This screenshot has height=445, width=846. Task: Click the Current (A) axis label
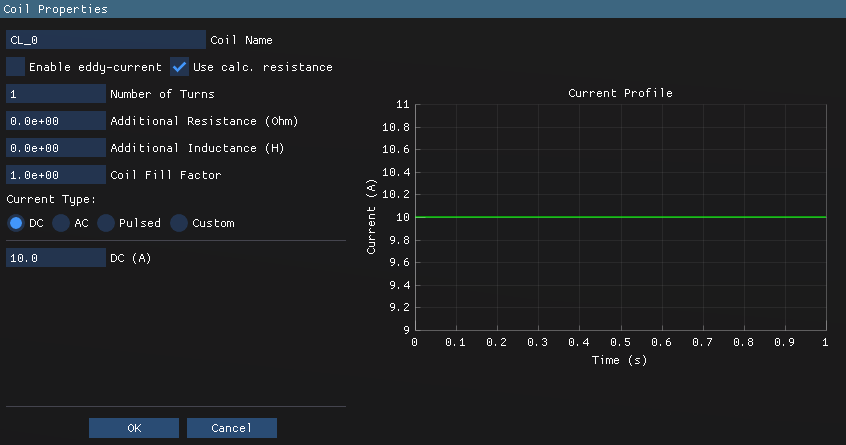click(371, 217)
